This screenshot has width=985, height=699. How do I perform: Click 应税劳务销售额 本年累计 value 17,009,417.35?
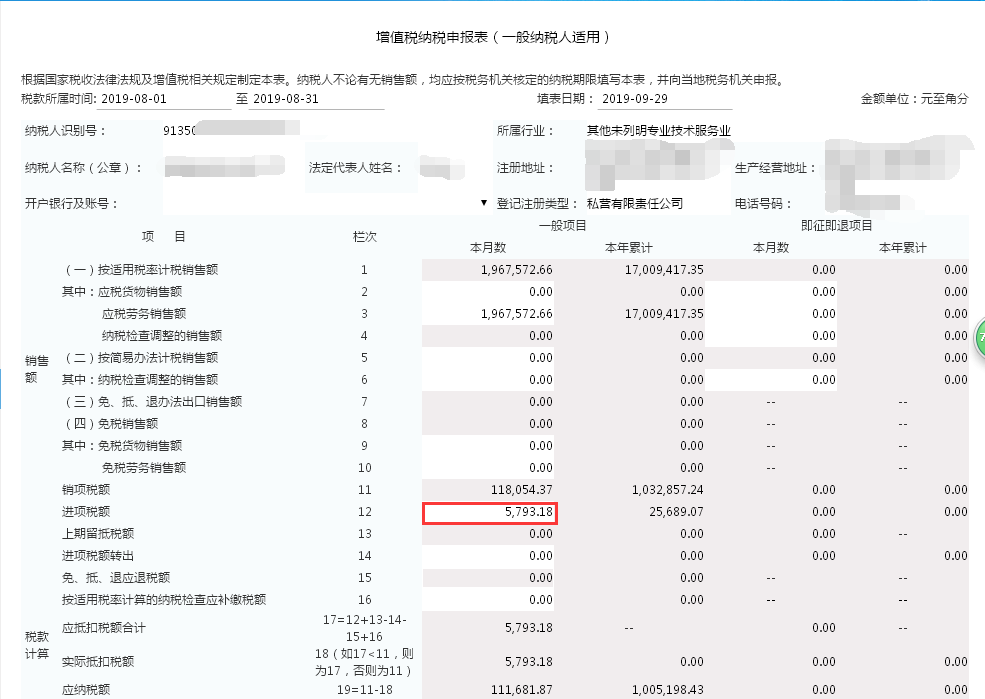664,313
